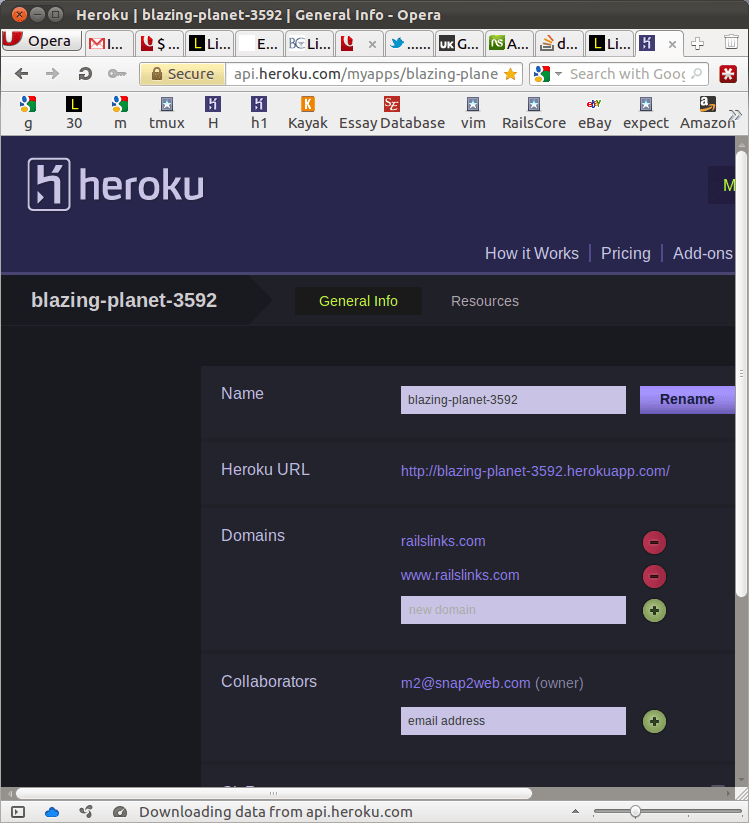The width and height of the screenshot is (749, 823).
Task: Add new domain with plus button
Action: [654, 610]
